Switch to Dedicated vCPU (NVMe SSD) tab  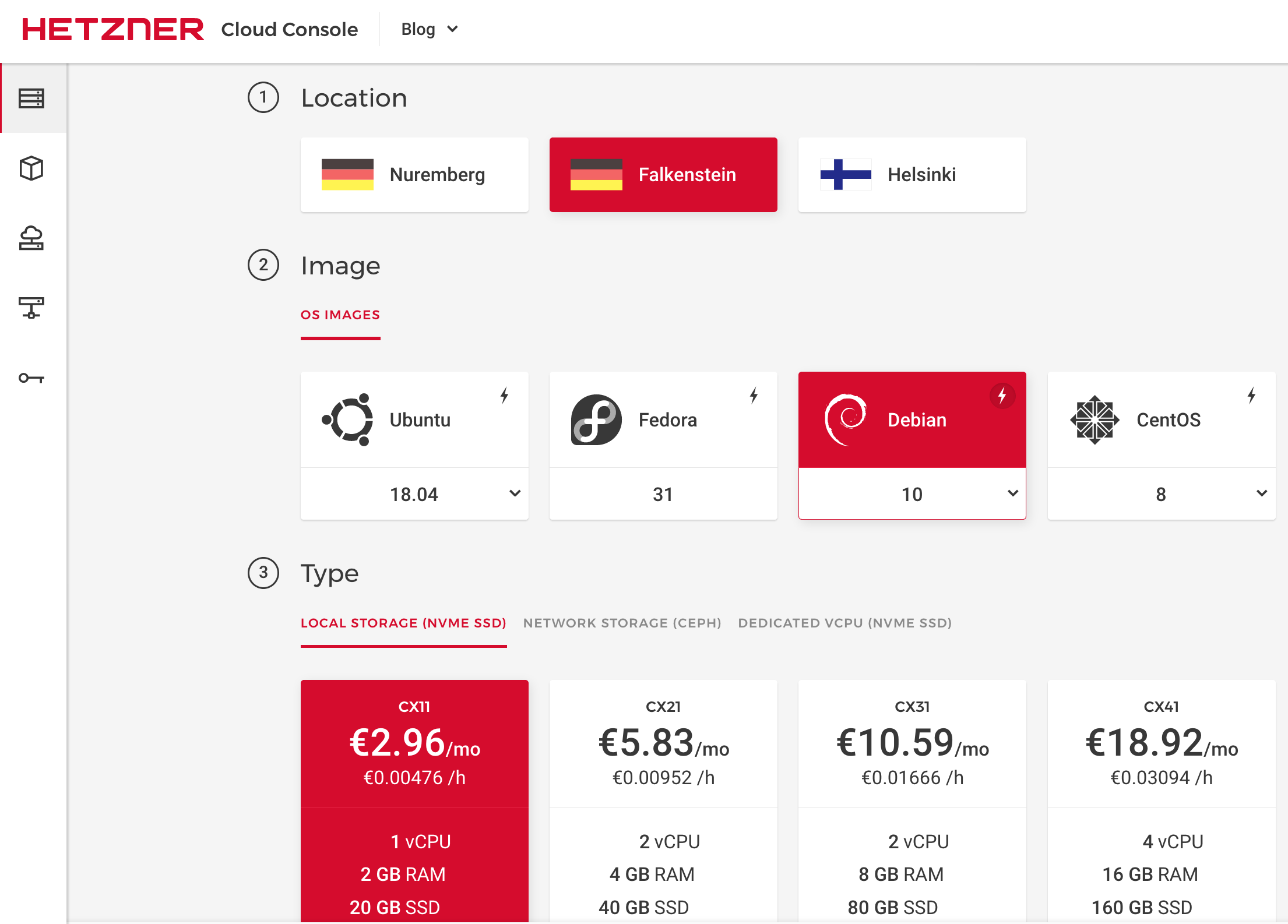[845, 623]
